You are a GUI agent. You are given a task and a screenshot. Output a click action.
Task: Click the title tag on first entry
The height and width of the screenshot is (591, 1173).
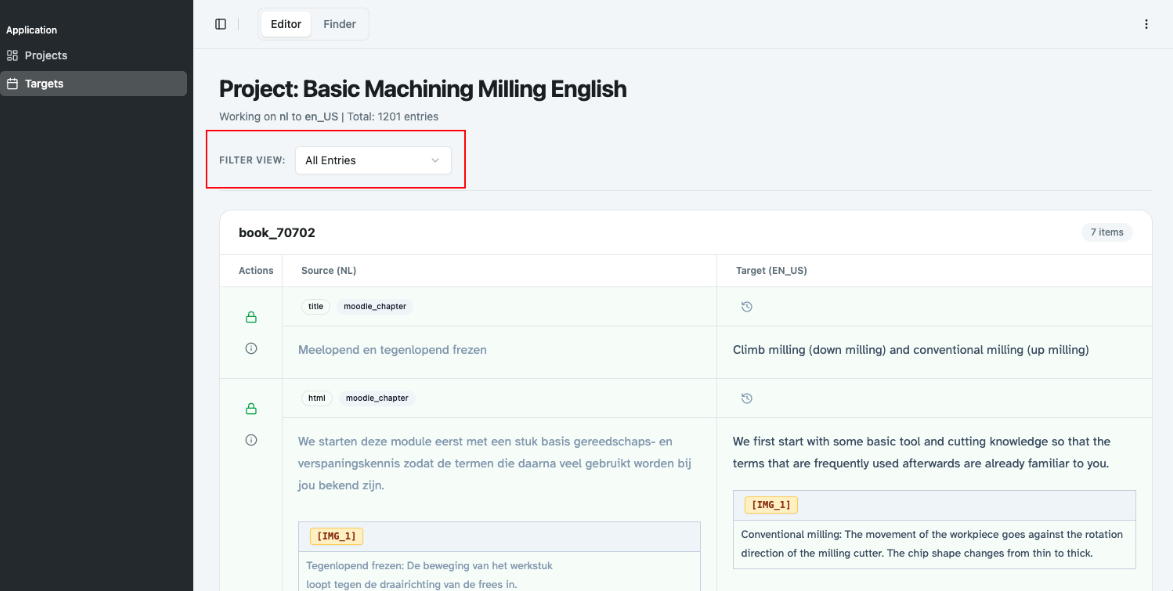click(x=316, y=307)
